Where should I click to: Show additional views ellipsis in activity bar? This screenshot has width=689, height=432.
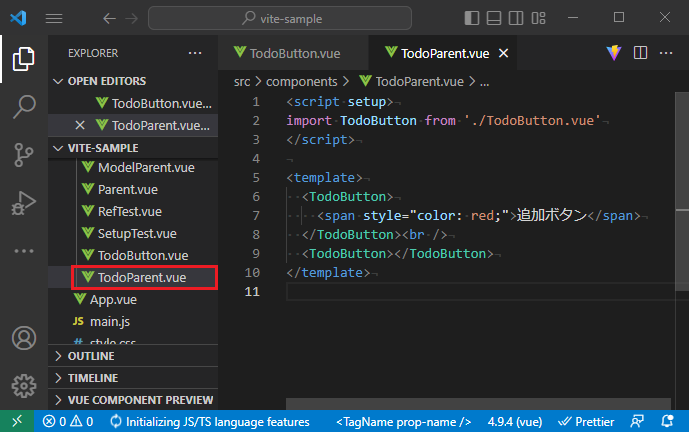coord(24,251)
